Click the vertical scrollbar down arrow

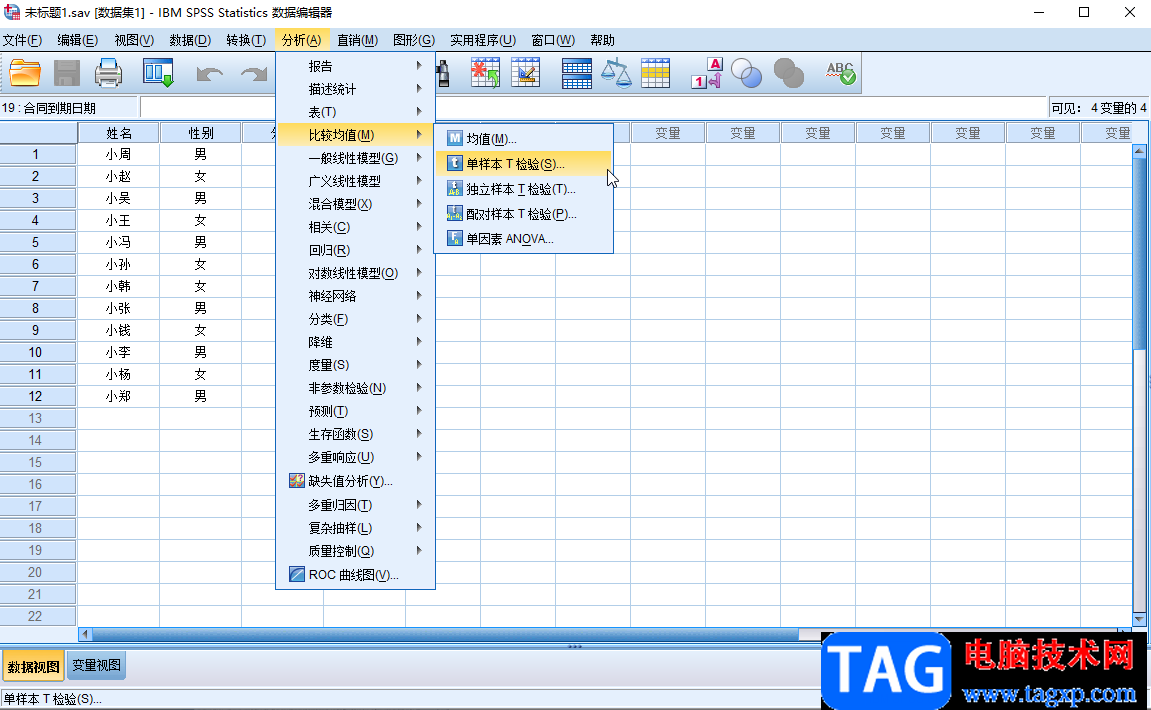1139,619
